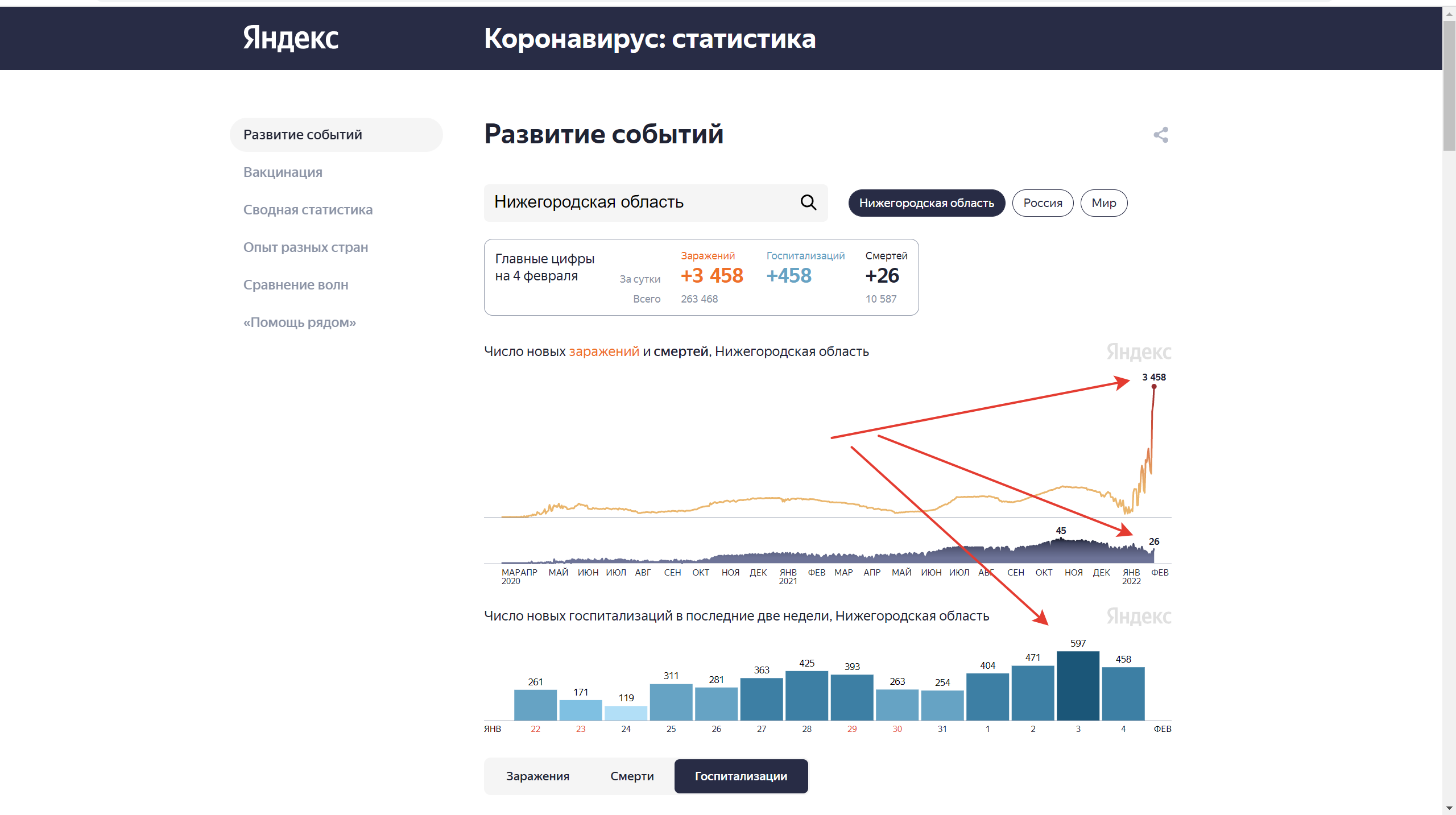
Task: Click the '45' deaths peak label
Action: [x=1061, y=531]
